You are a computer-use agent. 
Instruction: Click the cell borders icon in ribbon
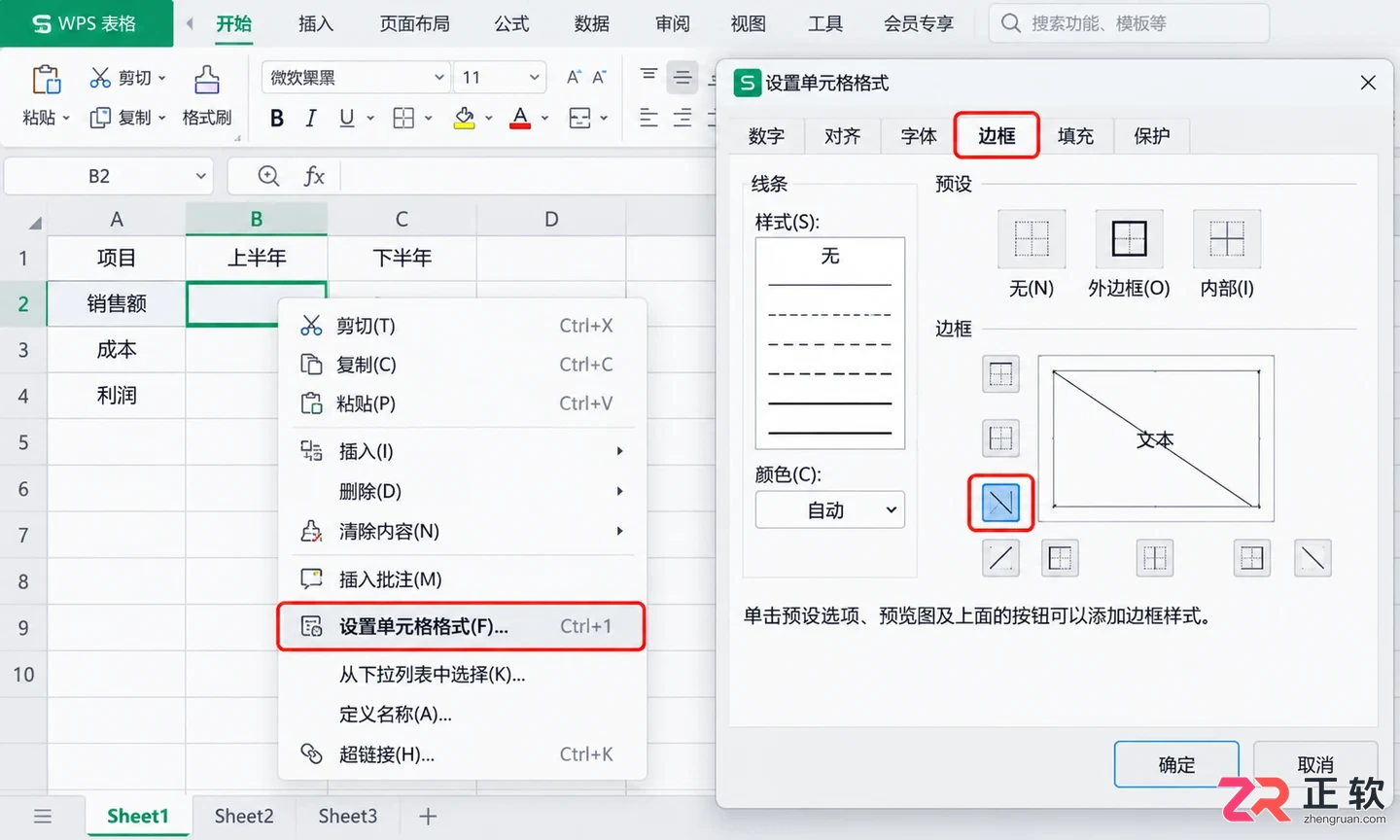(403, 119)
